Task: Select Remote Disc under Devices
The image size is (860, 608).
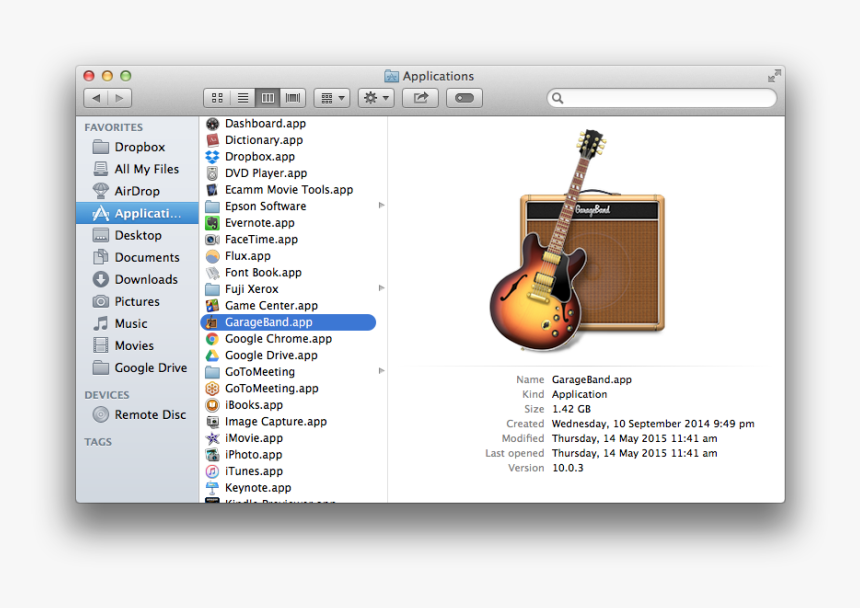Action: coord(137,414)
